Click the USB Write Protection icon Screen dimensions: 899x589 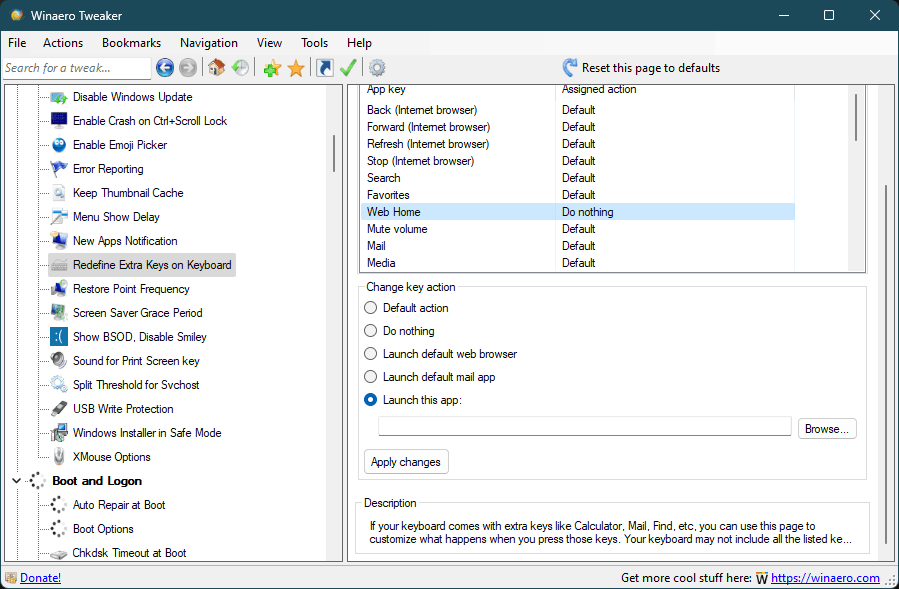pyautogui.click(x=58, y=409)
